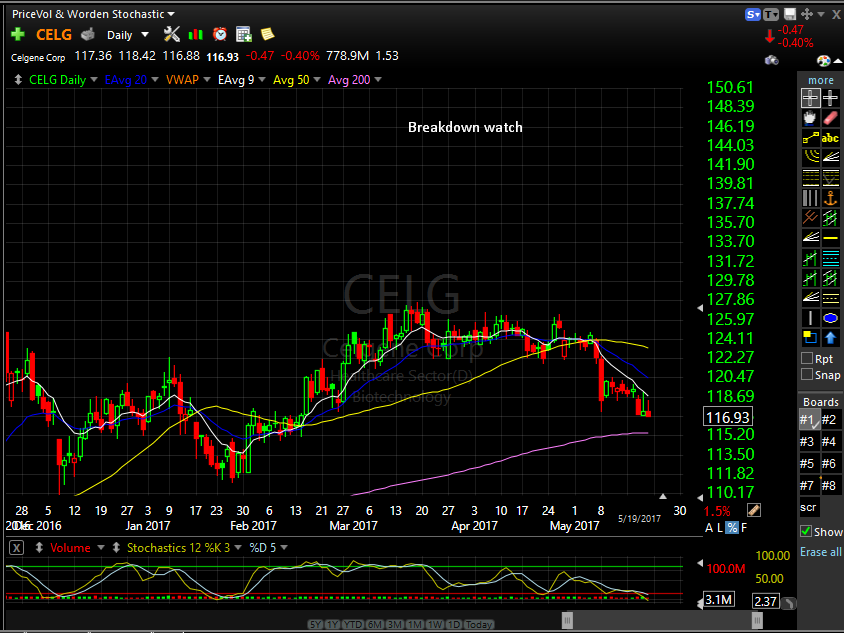Screen dimensions: 844x633
Task: Open the Volume pane dropdown
Action: [101, 548]
